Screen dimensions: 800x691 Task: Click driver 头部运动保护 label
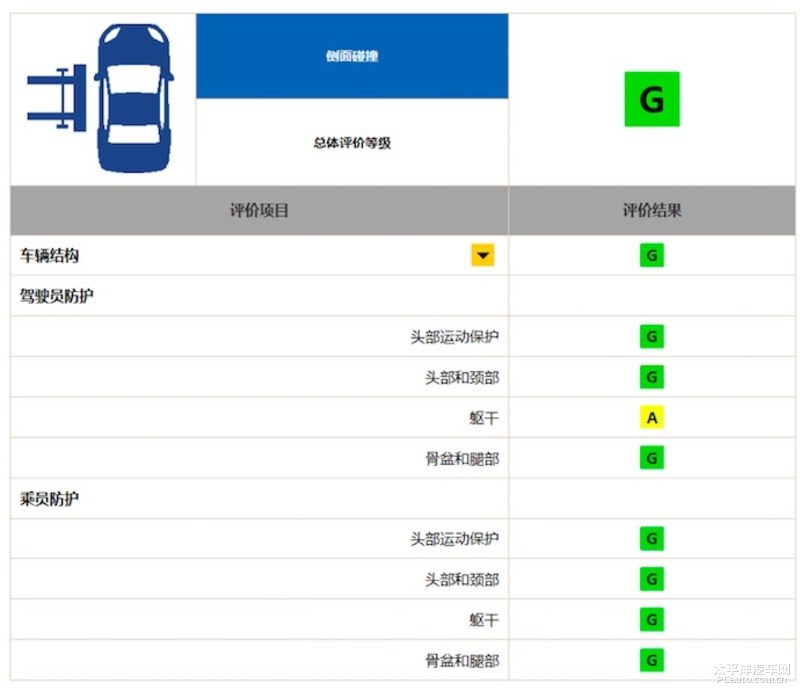(454, 337)
